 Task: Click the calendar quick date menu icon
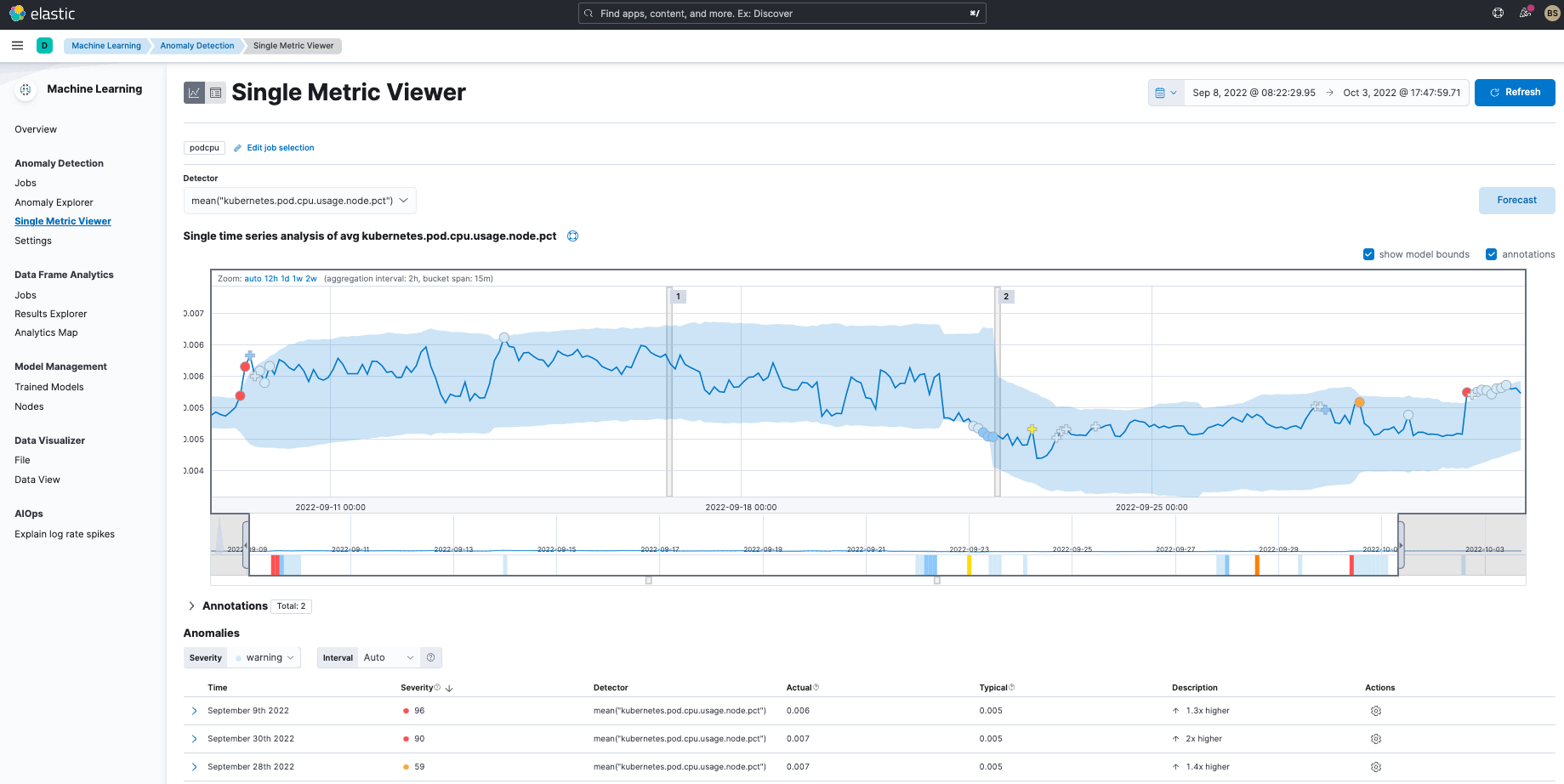[x=1166, y=93]
